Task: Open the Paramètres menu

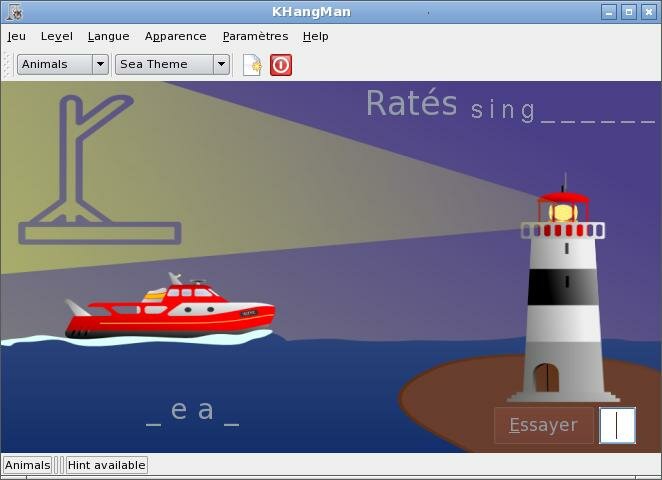Action: (x=255, y=36)
